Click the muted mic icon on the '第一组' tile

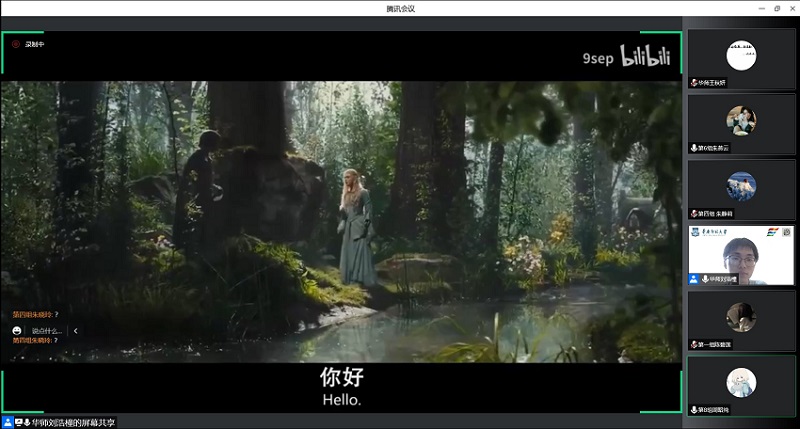coord(694,345)
